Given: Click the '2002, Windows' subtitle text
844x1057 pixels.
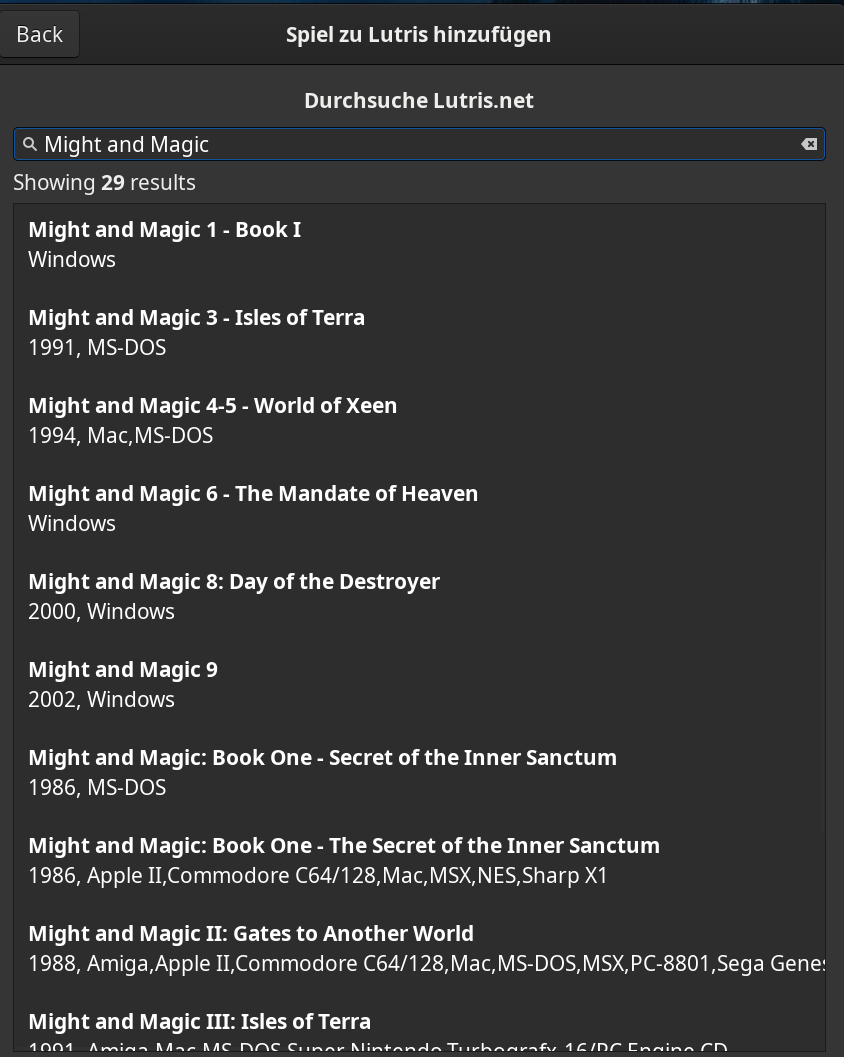Looking at the screenshot, I should point(101,700).
